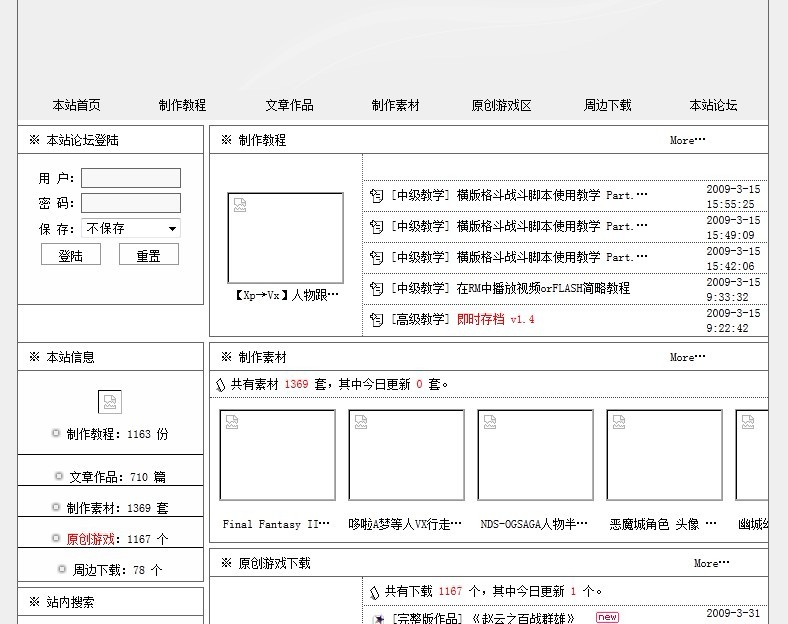The width and height of the screenshot is (788, 624).
Task: Click the 2009-3-31 date text
Action: [x=733, y=613]
